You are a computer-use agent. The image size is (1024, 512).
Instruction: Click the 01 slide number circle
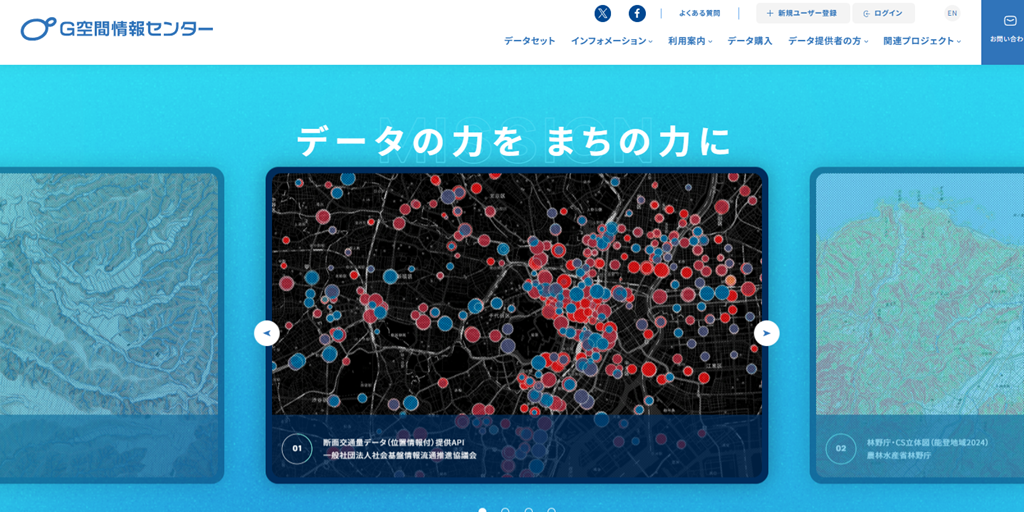297,449
